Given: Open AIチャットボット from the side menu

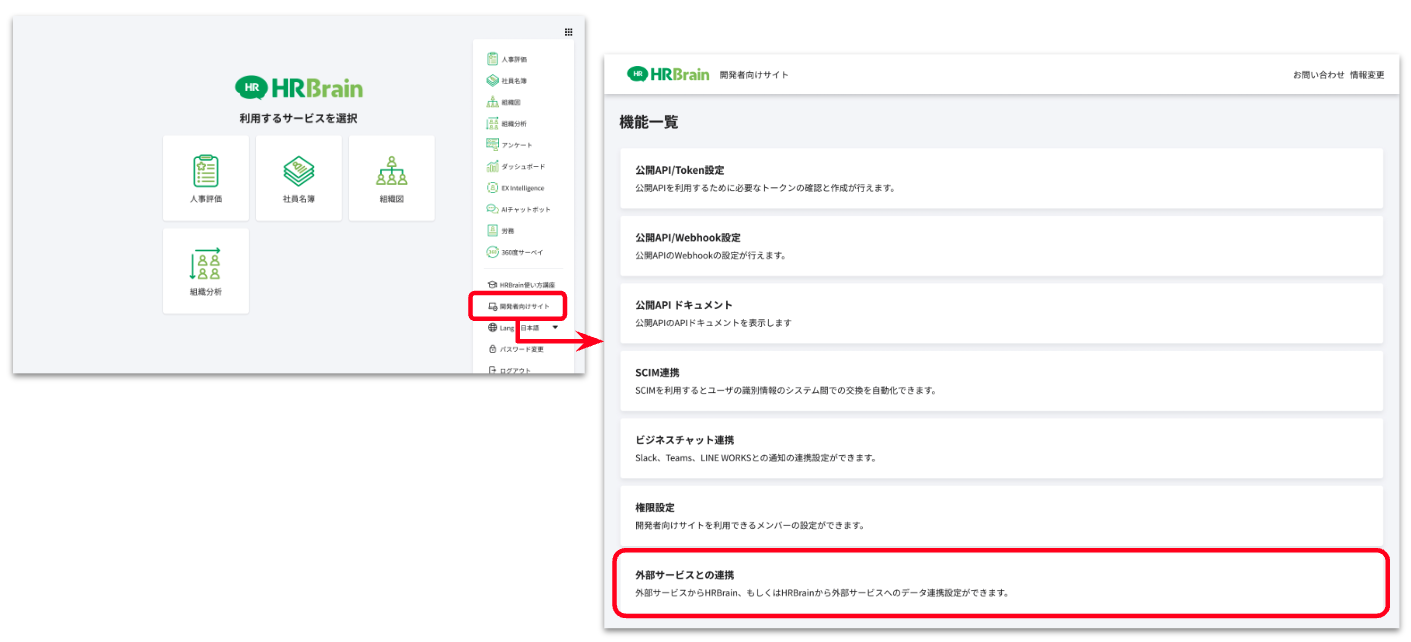Looking at the screenshot, I should [526, 209].
